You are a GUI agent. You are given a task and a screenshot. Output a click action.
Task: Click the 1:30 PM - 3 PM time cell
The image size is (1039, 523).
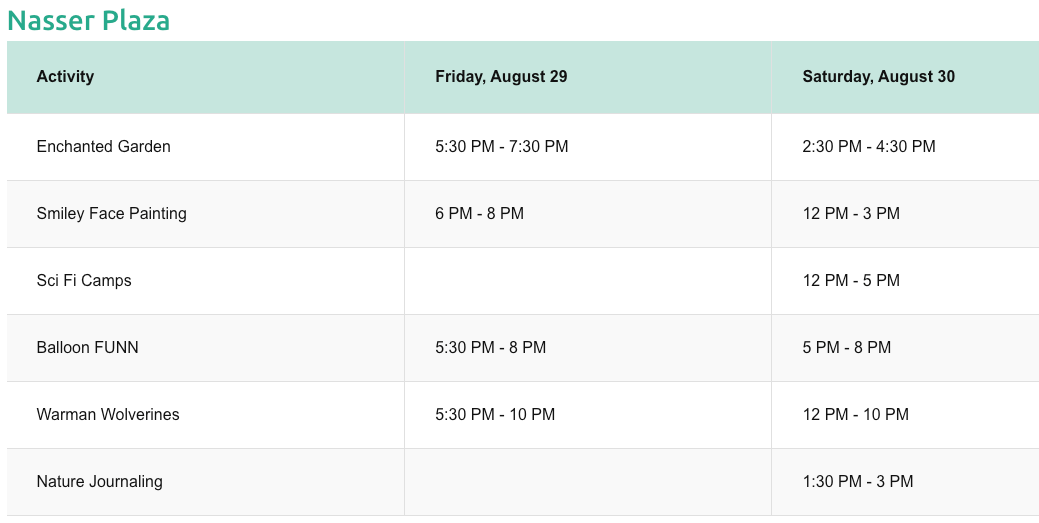click(857, 482)
